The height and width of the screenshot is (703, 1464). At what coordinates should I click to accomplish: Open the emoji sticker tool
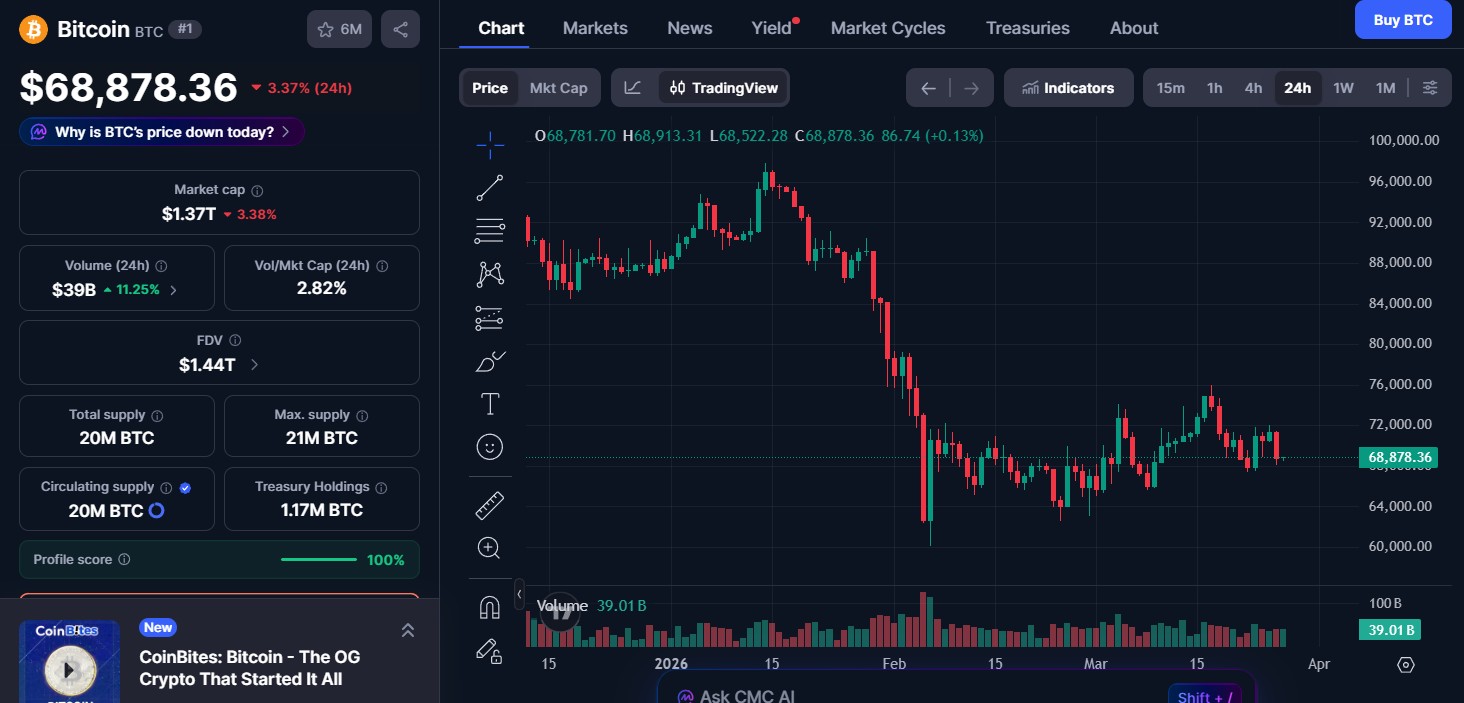pyautogui.click(x=489, y=447)
